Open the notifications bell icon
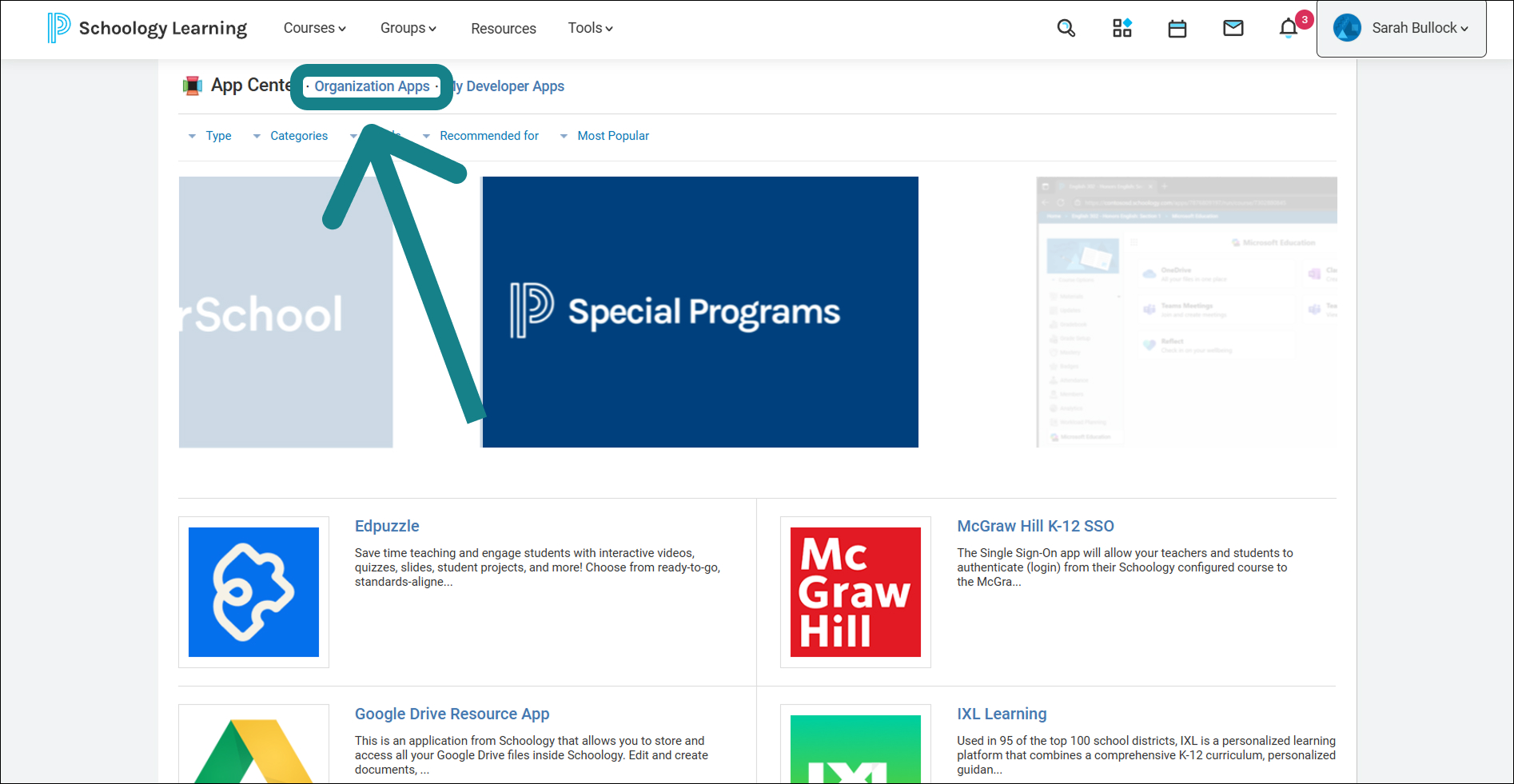 pyautogui.click(x=1289, y=28)
